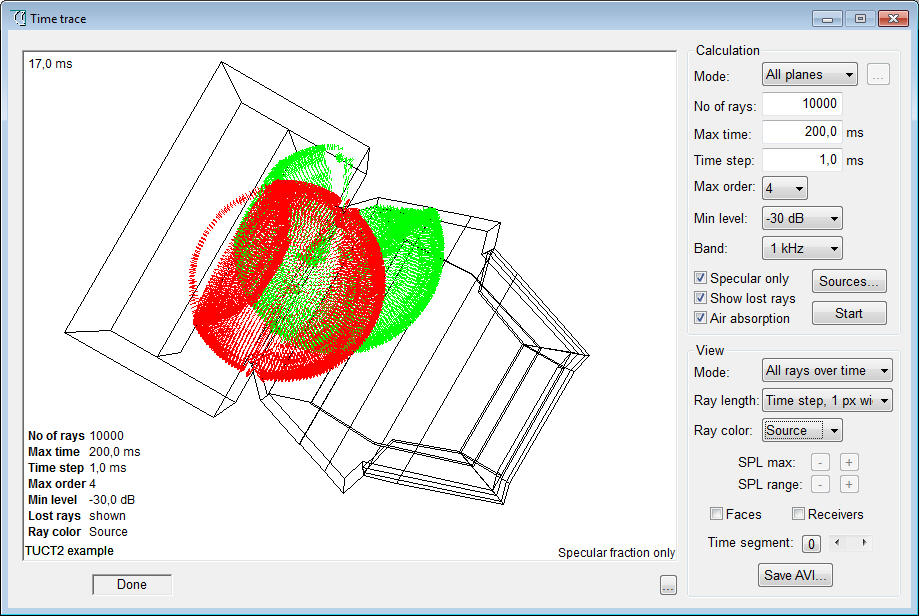The width and height of the screenshot is (919, 616).
Task: Close the Time trace window
Action: tap(893, 19)
